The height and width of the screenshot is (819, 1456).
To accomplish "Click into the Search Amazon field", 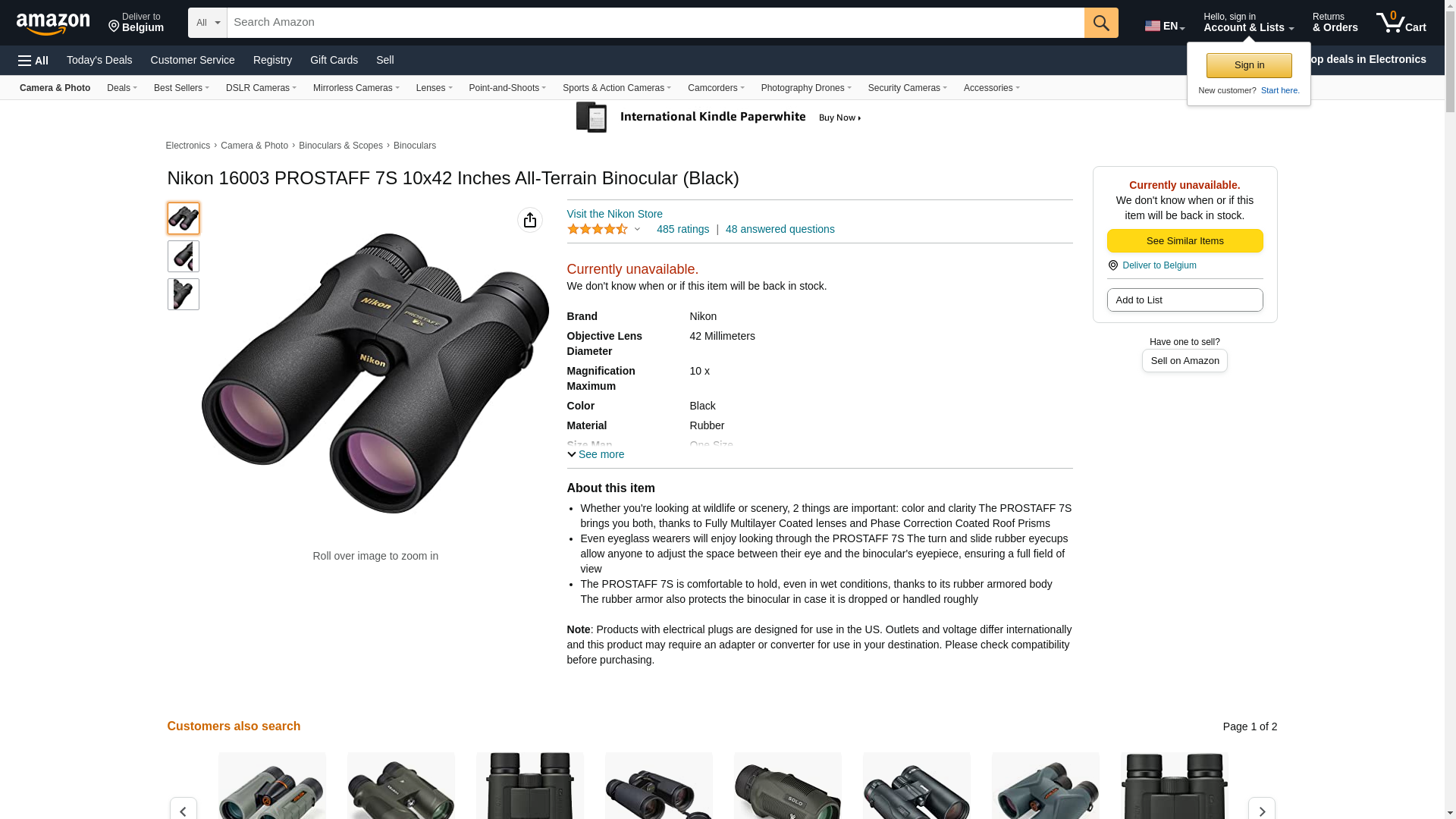I will point(655,23).
